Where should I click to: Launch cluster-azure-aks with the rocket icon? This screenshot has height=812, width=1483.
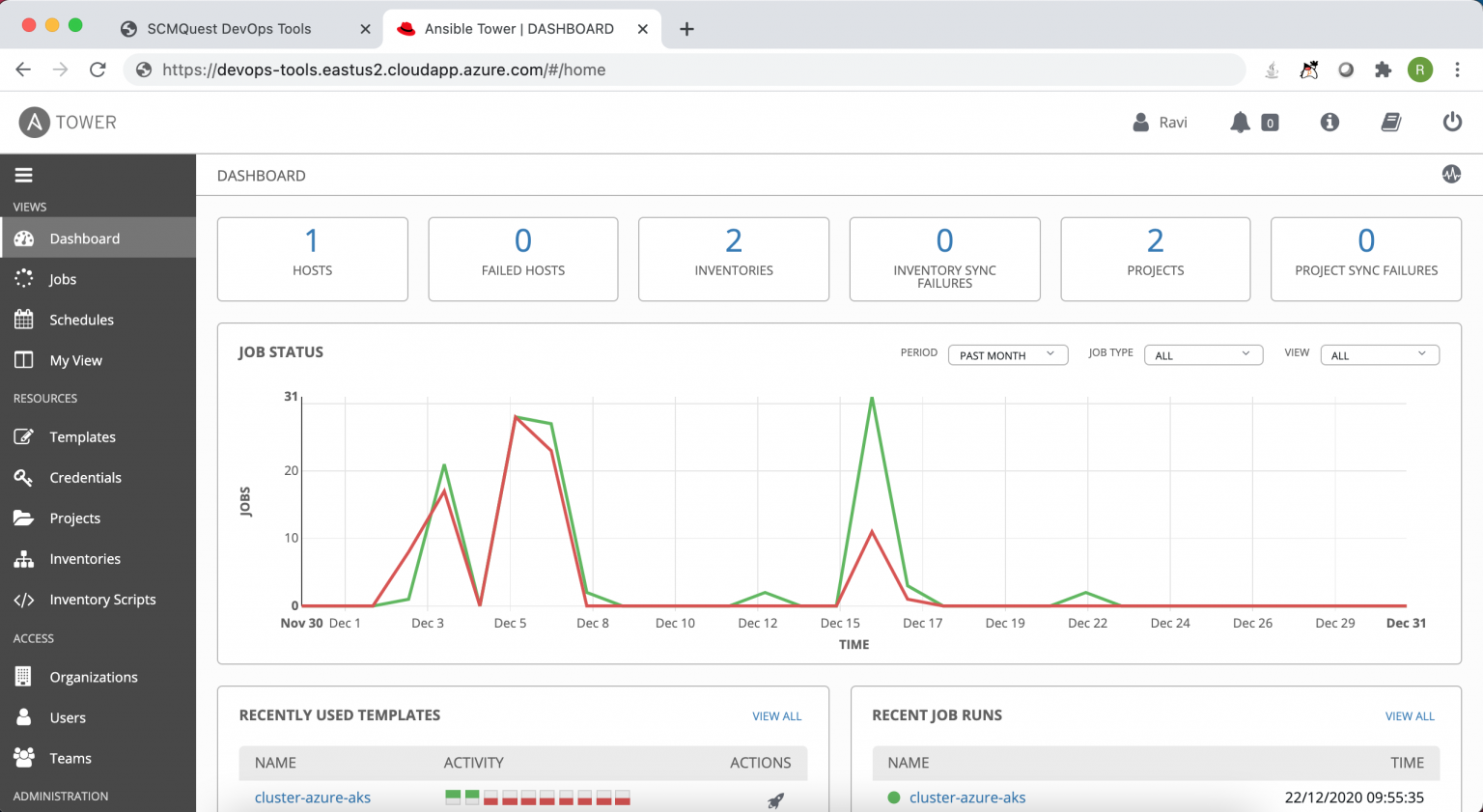[x=774, y=798]
